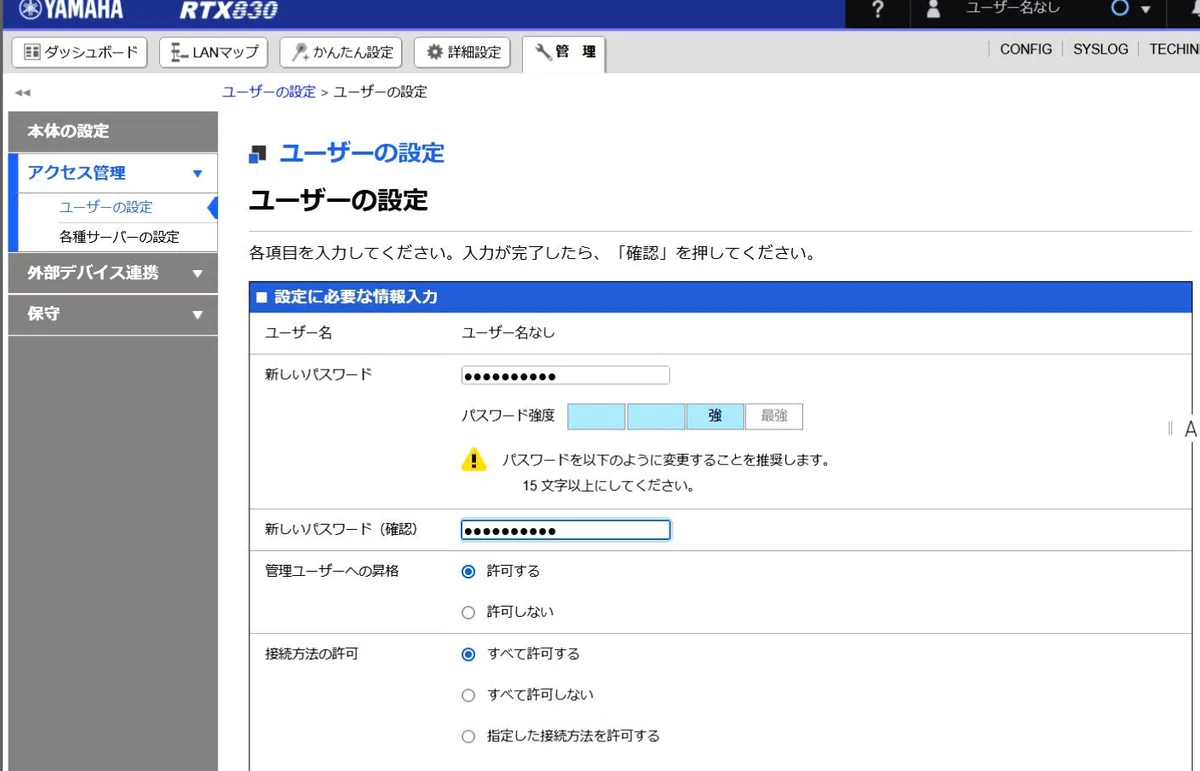1200x771 pixels.
Task: Collapse the アクセス管理 section
Action: pyautogui.click(x=113, y=173)
